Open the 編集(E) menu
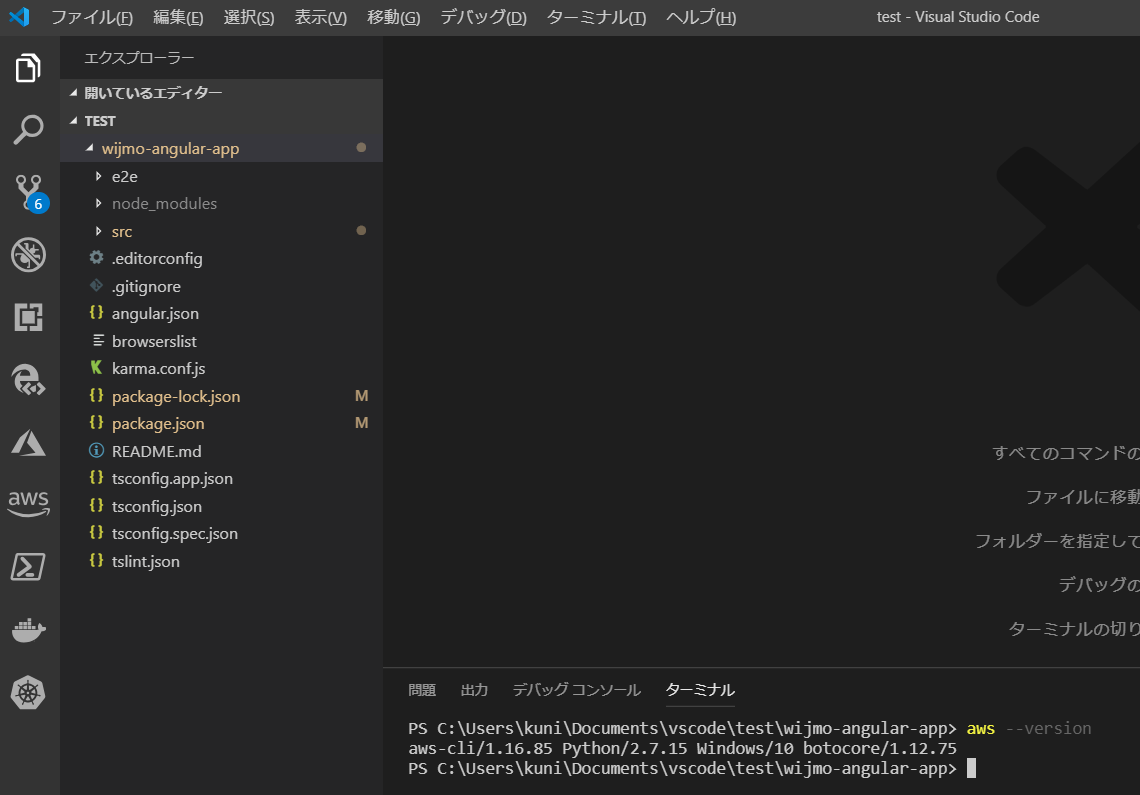Image resolution: width=1140 pixels, height=795 pixels. point(178,17)
